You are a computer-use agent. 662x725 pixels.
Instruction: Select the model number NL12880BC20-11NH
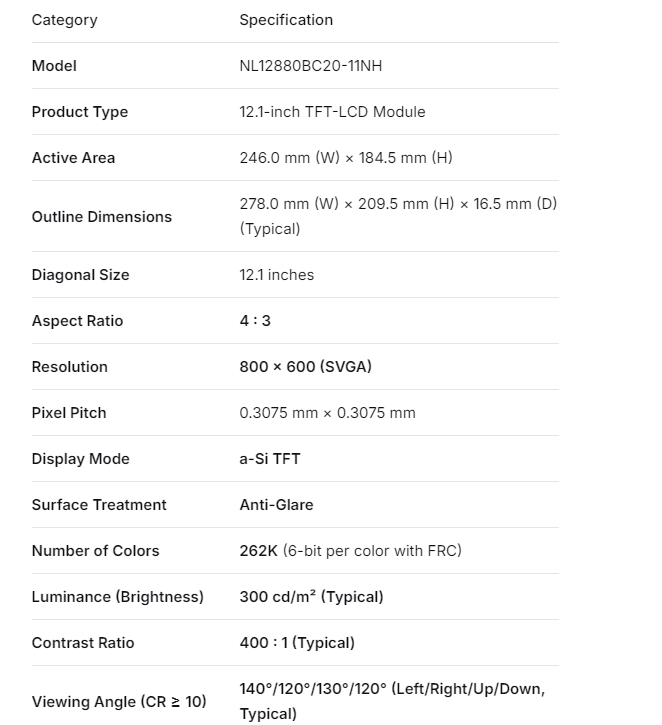(311, 66)
